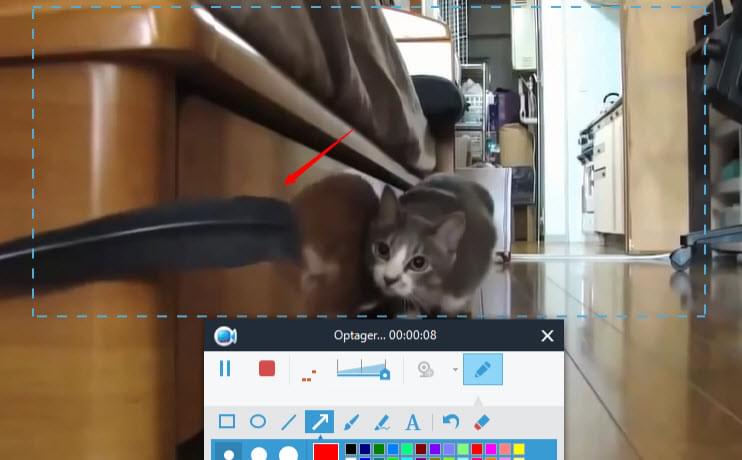The image size is (742, 460).
Task: Select the Highlighter tool
Action: coord(381,422)
